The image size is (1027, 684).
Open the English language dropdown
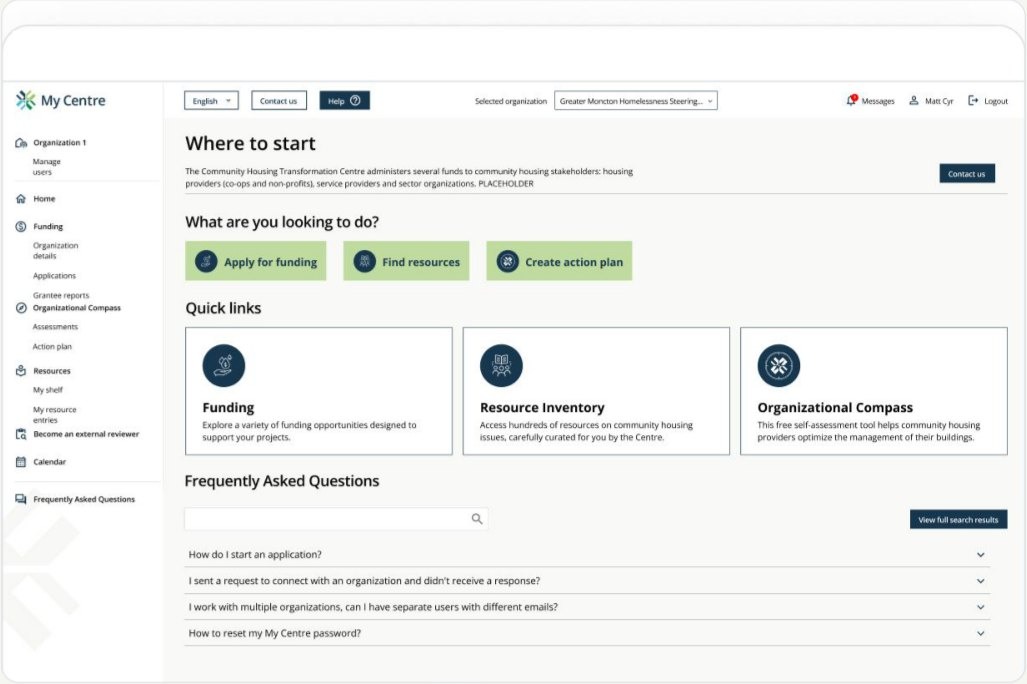(212, 101)
